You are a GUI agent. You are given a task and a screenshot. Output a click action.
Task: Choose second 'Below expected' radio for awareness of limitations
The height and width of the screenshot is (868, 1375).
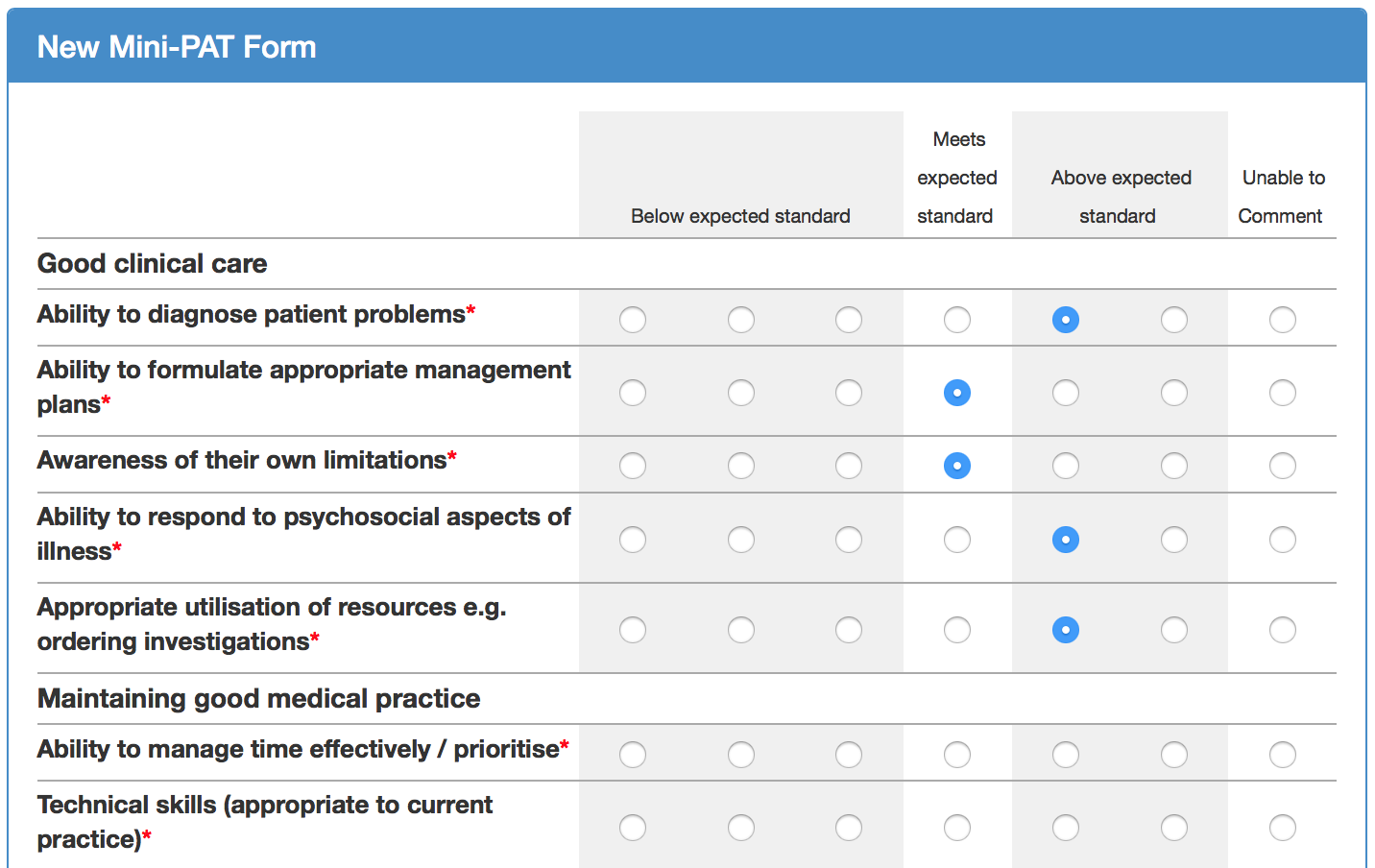pos(741,466)
